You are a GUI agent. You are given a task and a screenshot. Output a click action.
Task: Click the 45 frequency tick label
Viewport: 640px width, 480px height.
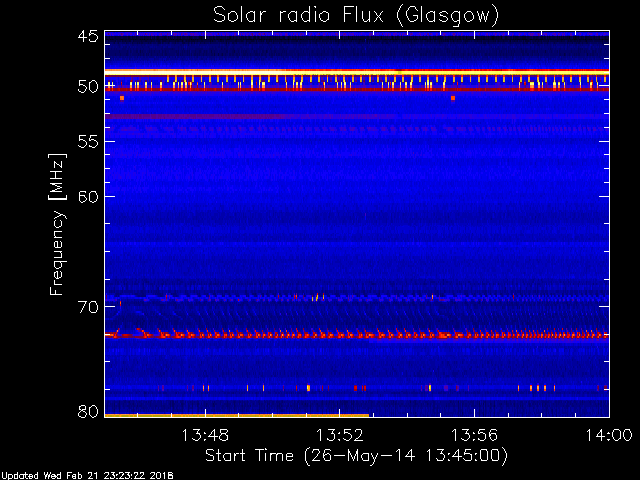88,36
